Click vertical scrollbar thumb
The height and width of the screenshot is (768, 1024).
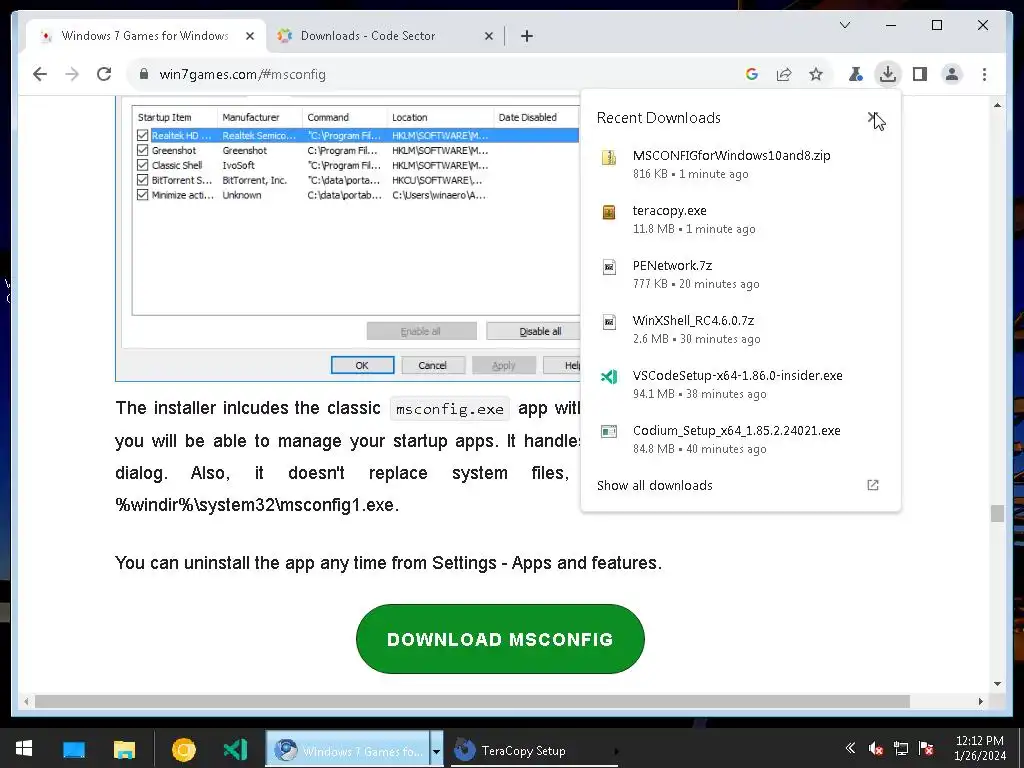tap(997, 513)
